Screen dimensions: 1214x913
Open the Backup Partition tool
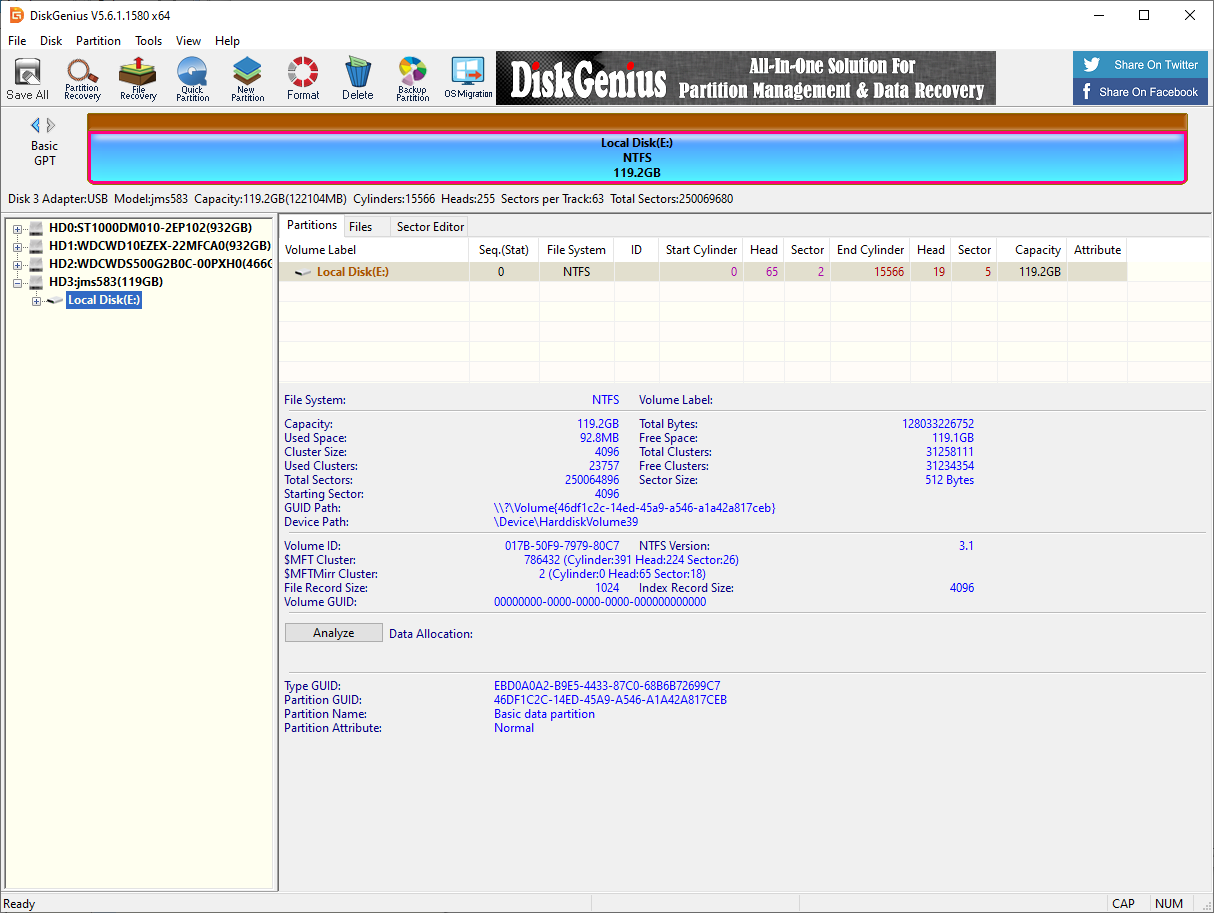412,78
